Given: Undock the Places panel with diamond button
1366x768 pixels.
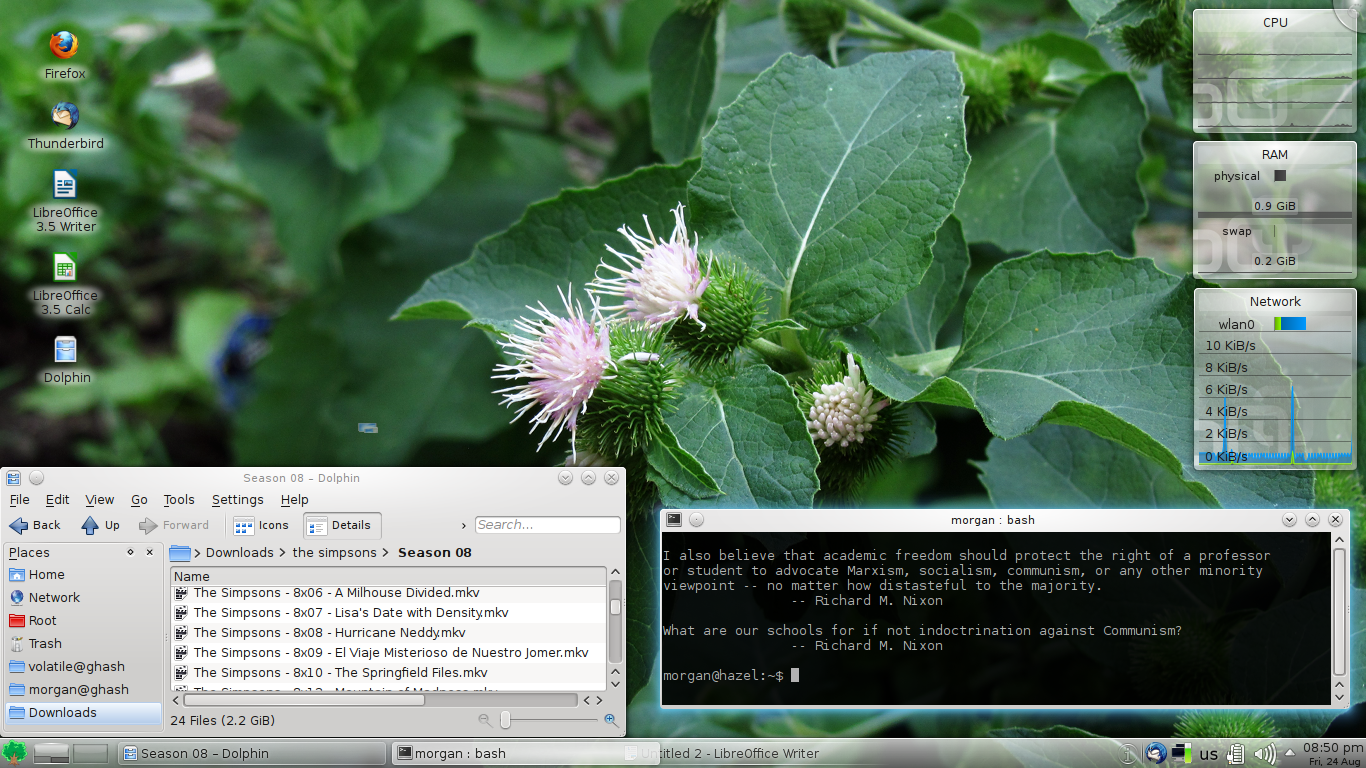Looking at the screenshot, I should coord(130,552).
